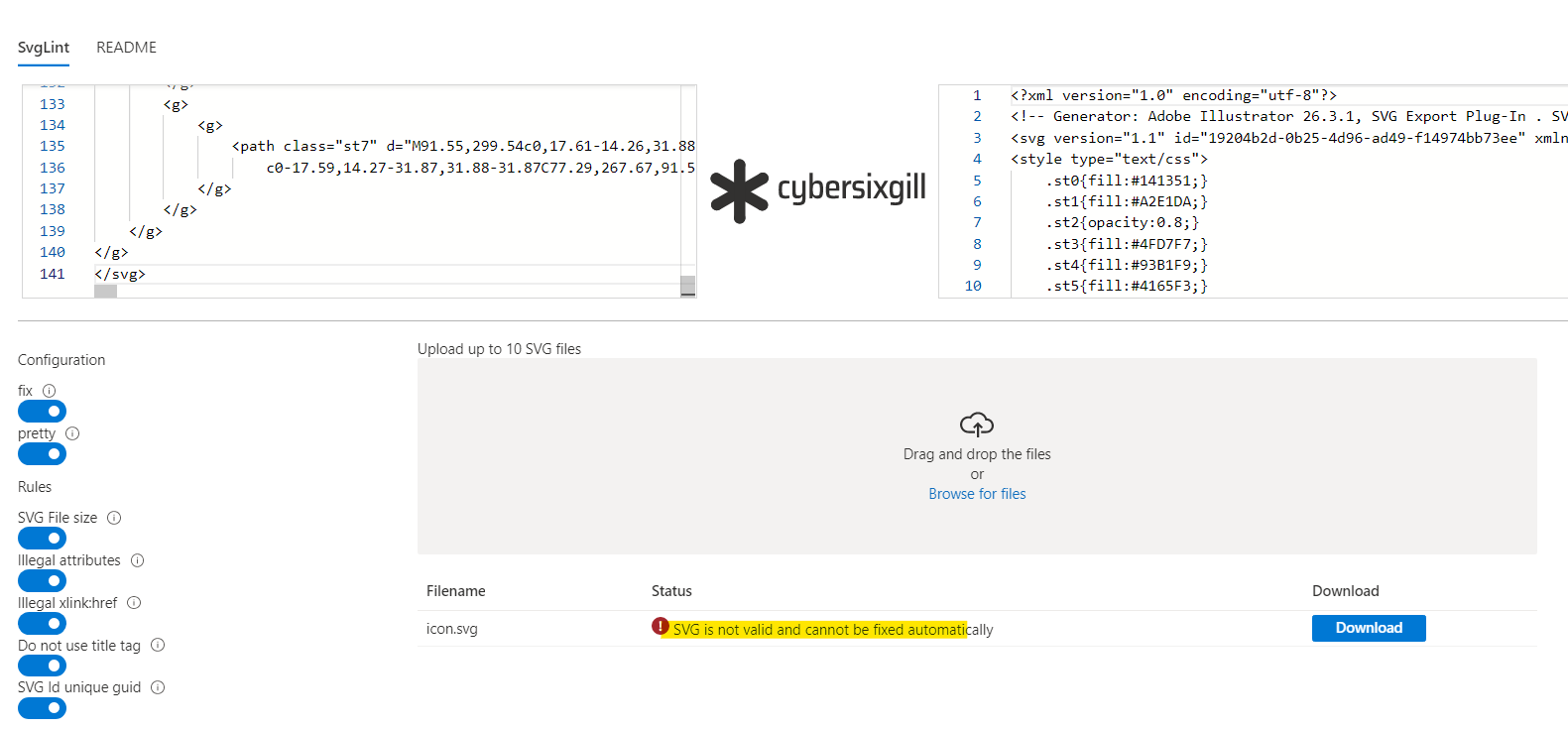
Task: Show info icon for Illegal attributes
Action: click(x=138, y=560)
